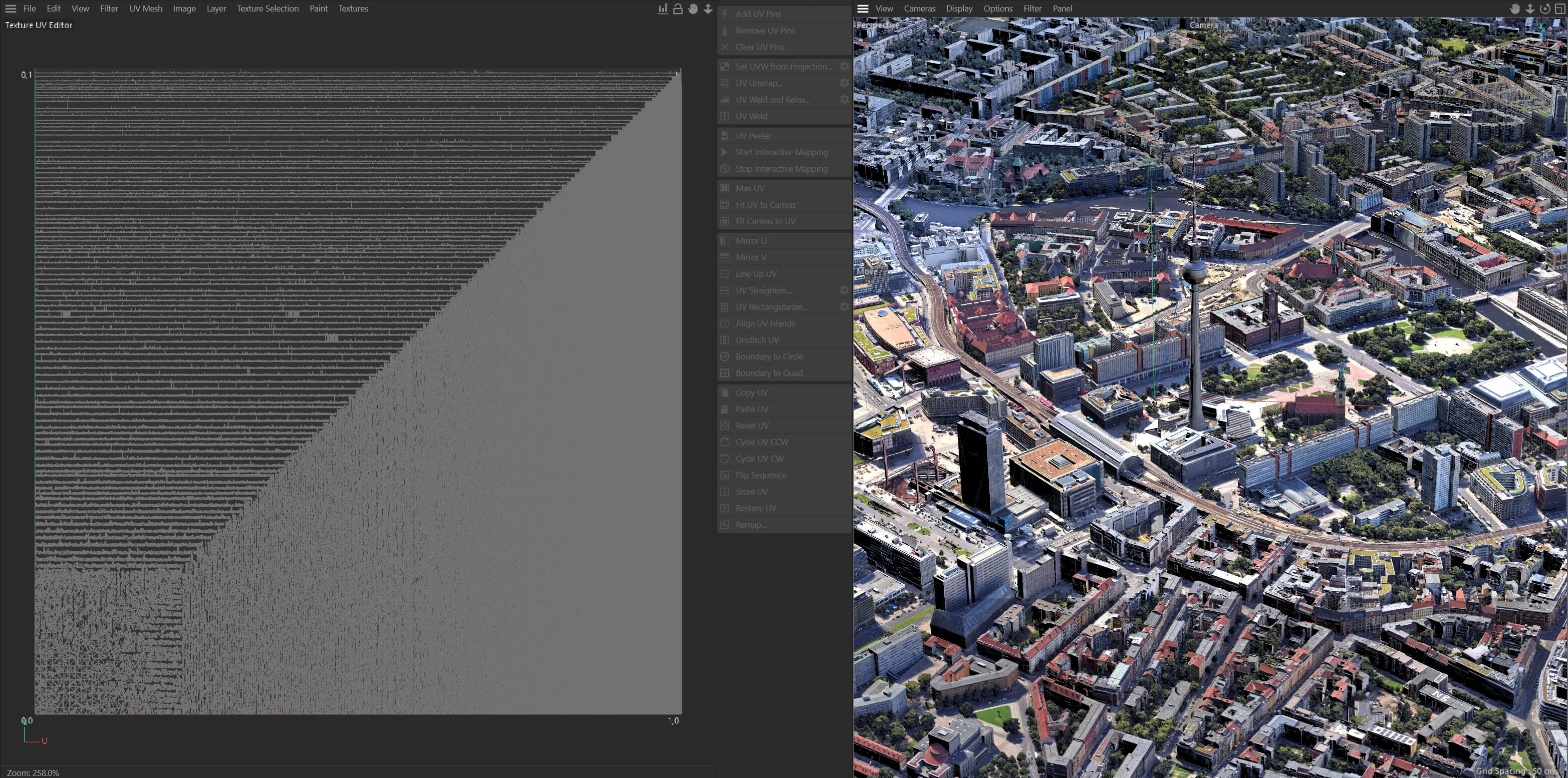The height and width of the screenshot is (778, 1568).
Task: Click the 'Zoom: 258.0%' status text
Action: (x=33, y=772)
